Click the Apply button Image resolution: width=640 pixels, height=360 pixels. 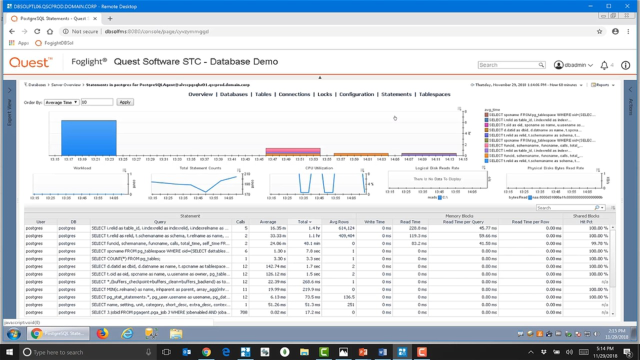125,102
